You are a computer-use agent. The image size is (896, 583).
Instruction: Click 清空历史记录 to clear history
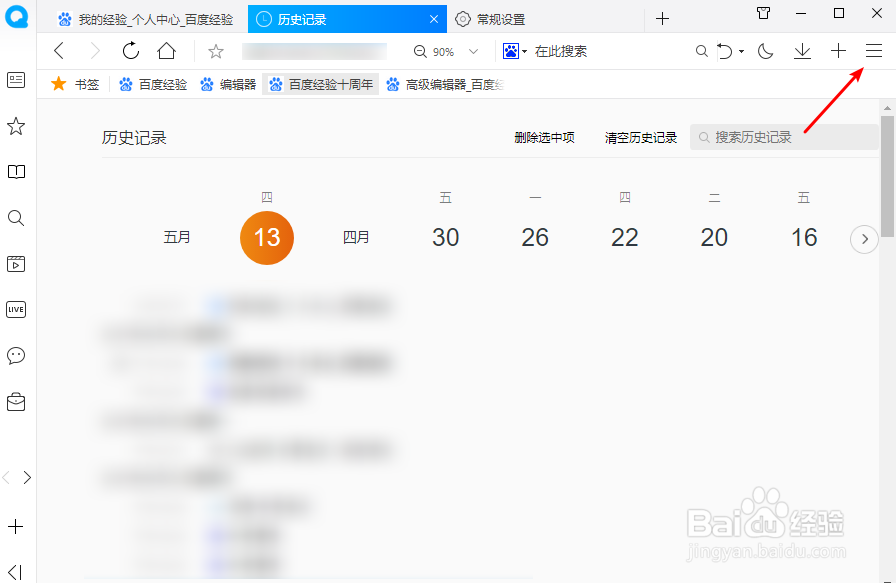pyautogui.click(x=640, y=137)
